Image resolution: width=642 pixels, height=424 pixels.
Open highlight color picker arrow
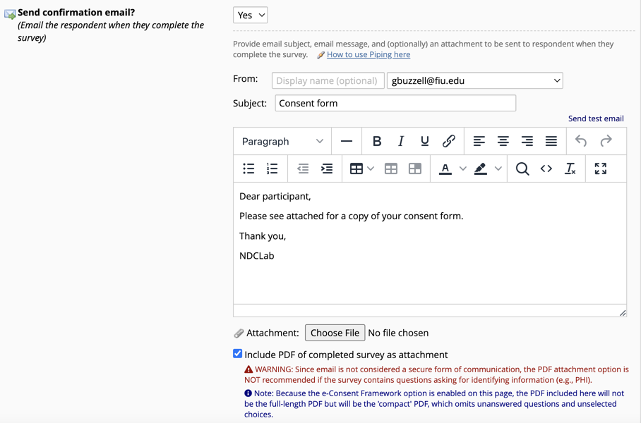(498, 169)
